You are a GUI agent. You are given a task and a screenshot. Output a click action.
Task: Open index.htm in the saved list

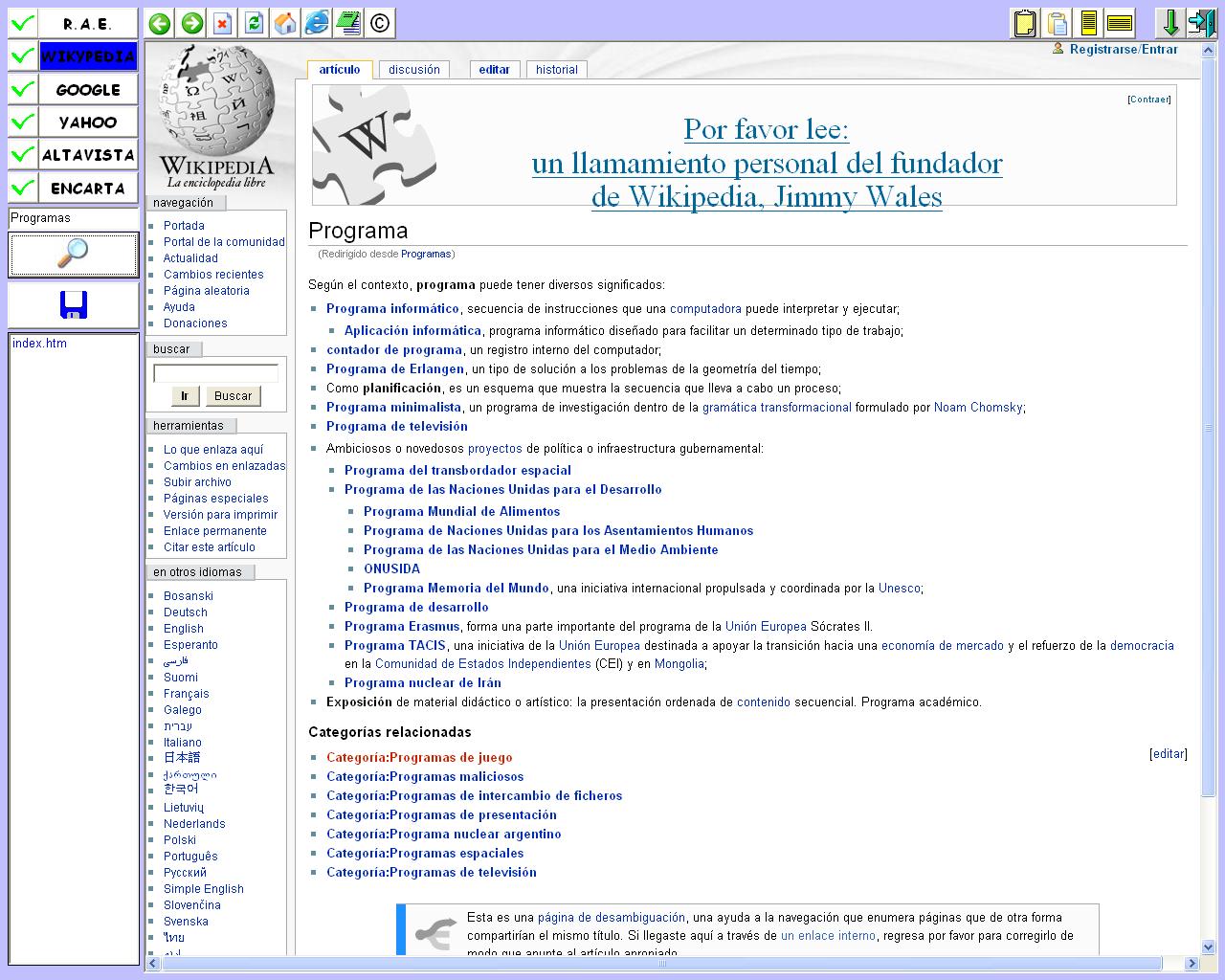(x=39, y=344)
